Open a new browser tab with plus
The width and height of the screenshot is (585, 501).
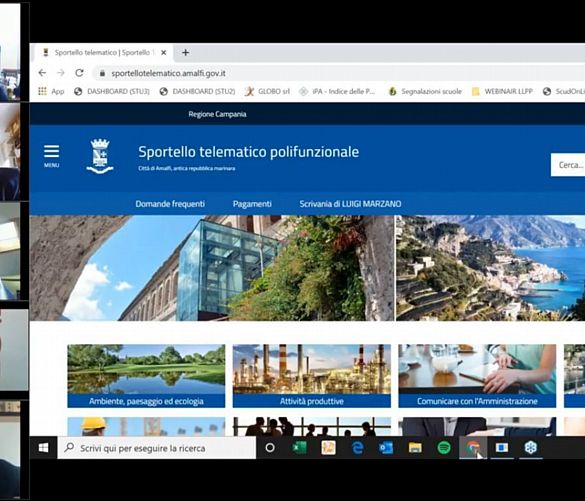tap(185, 53)
